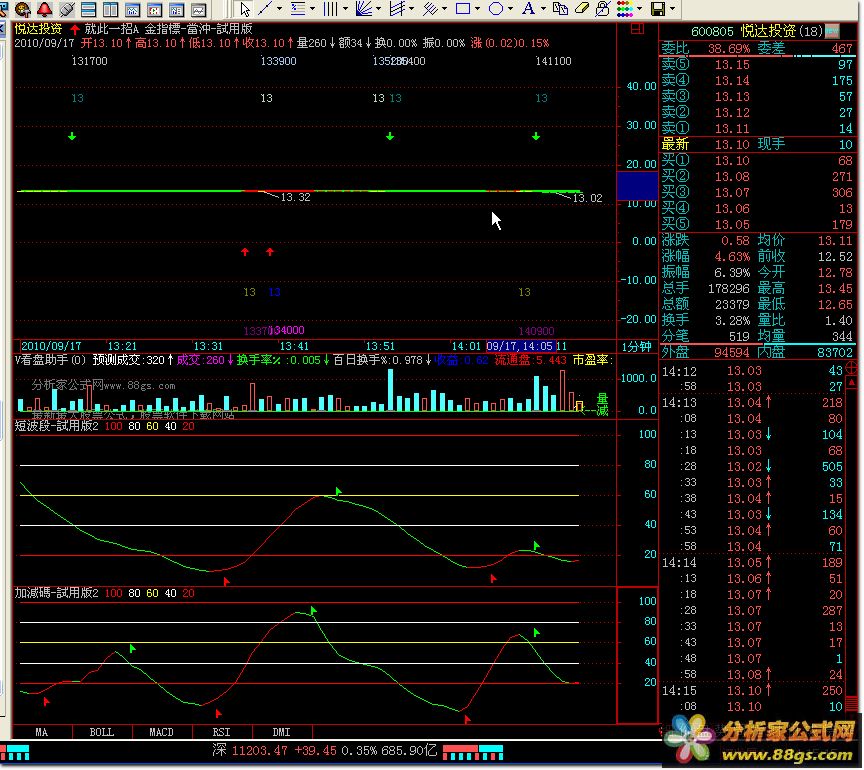Open color palette dropdown arrow

(640, 8)
